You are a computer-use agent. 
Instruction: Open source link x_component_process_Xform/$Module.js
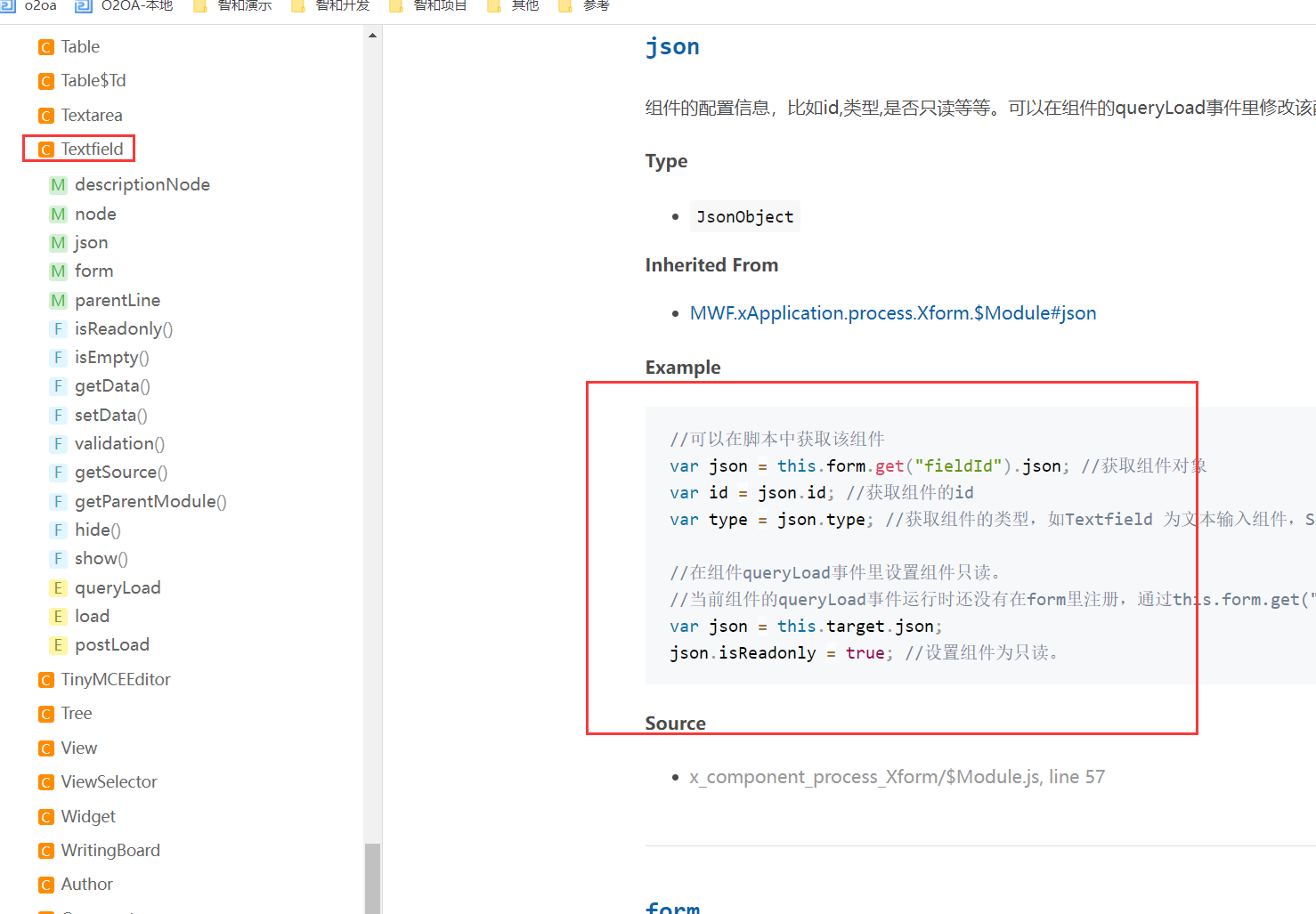(897, 777)
